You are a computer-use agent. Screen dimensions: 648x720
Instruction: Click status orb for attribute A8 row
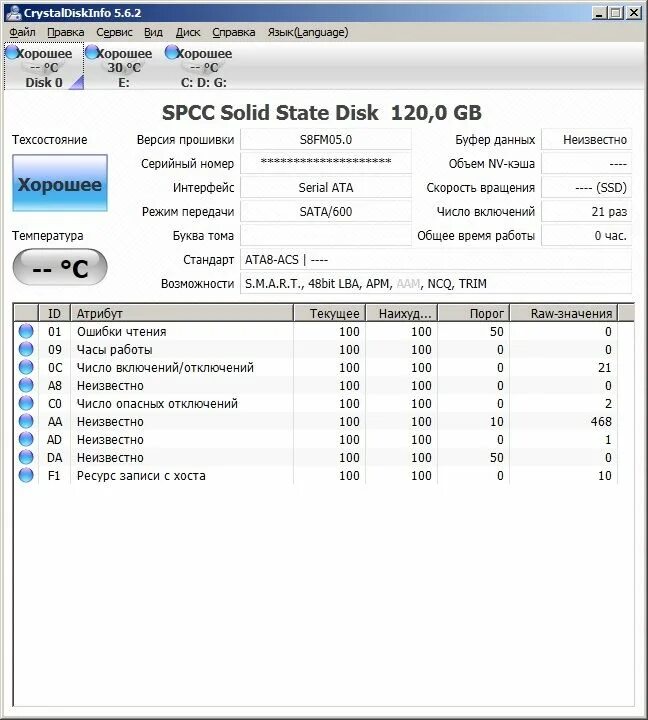pyautogui.click(x=26, y=385)
